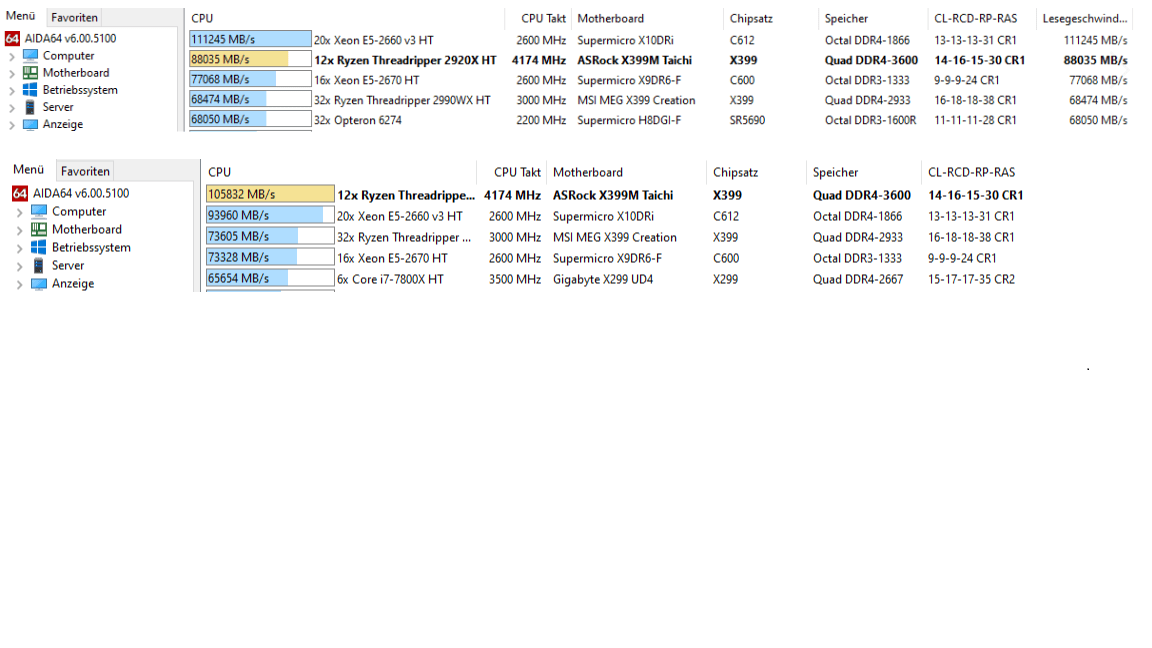This screenshot has width=1152, height=648.
Task: Click SR5690 chipset cell
Action: coord(747,120)
